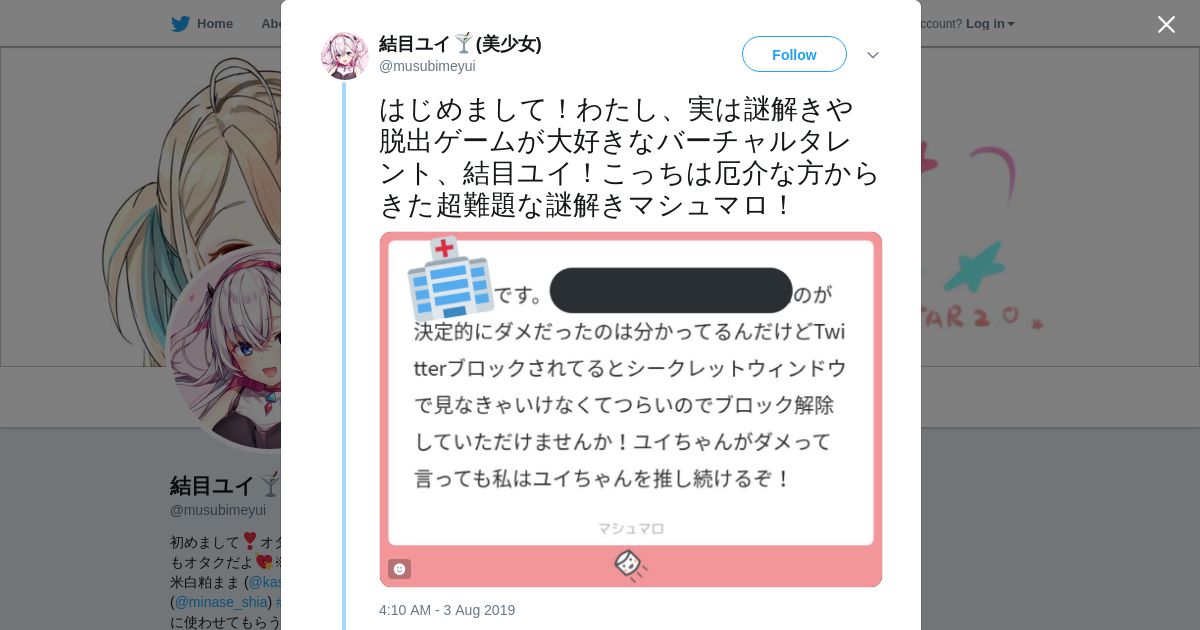Click the tweet author's avatar thumbnail
This screenshot has width=1200, height=630.
pos(344,55)
